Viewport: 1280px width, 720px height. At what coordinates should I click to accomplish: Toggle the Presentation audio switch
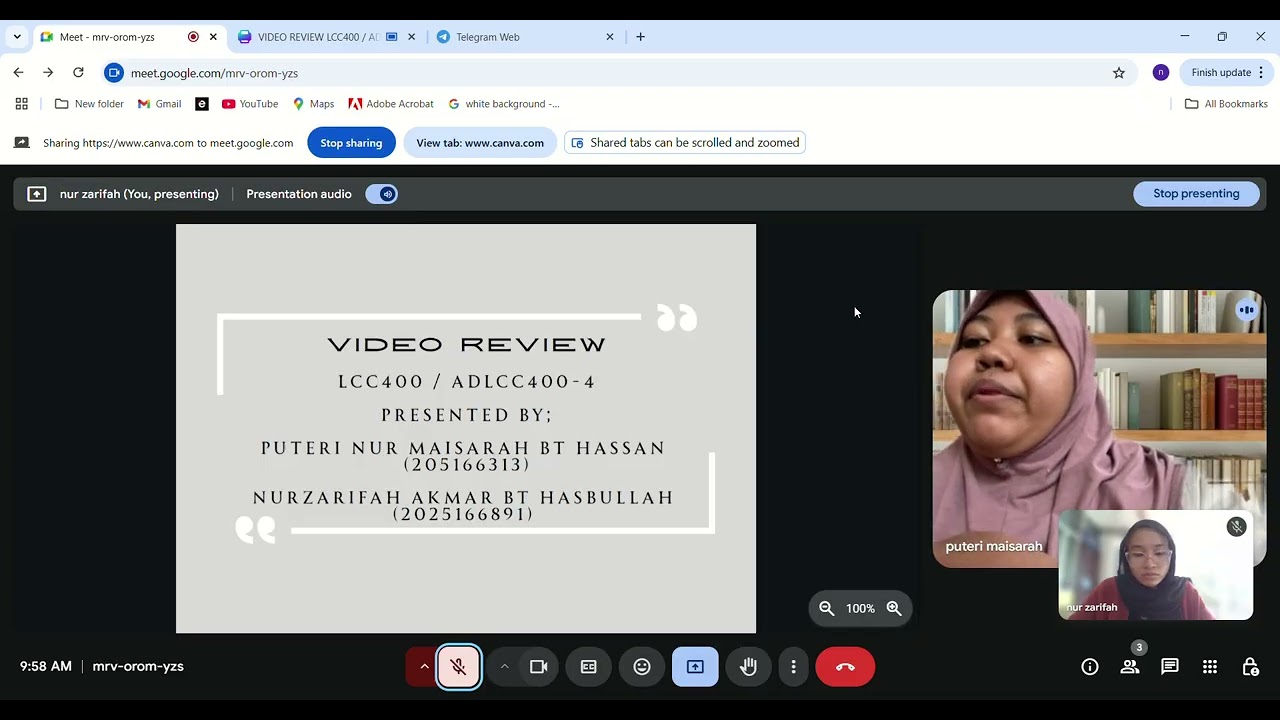(382, 194)
